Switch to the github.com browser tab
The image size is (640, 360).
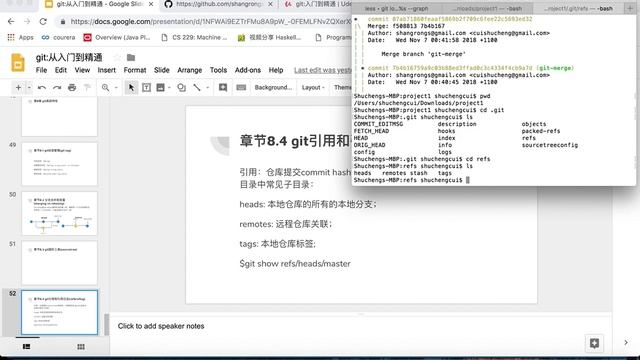(x=218, y=4)
